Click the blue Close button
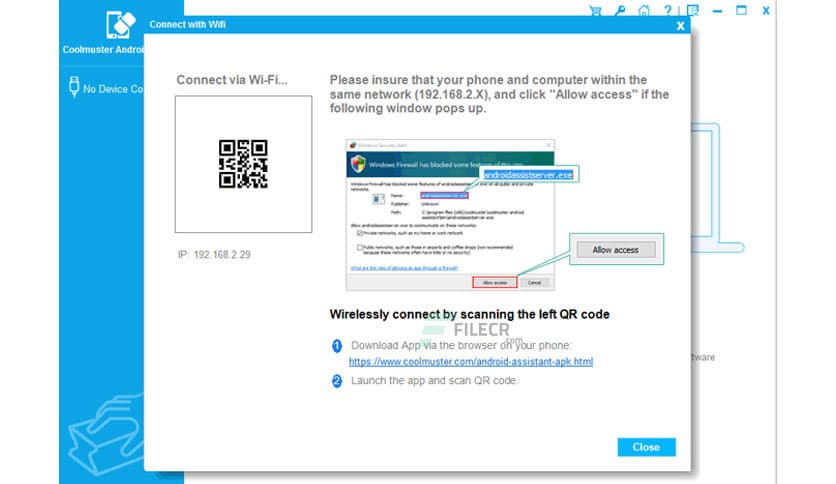The height and width of the screenshot is (484, 836). (x=646, y=447)
